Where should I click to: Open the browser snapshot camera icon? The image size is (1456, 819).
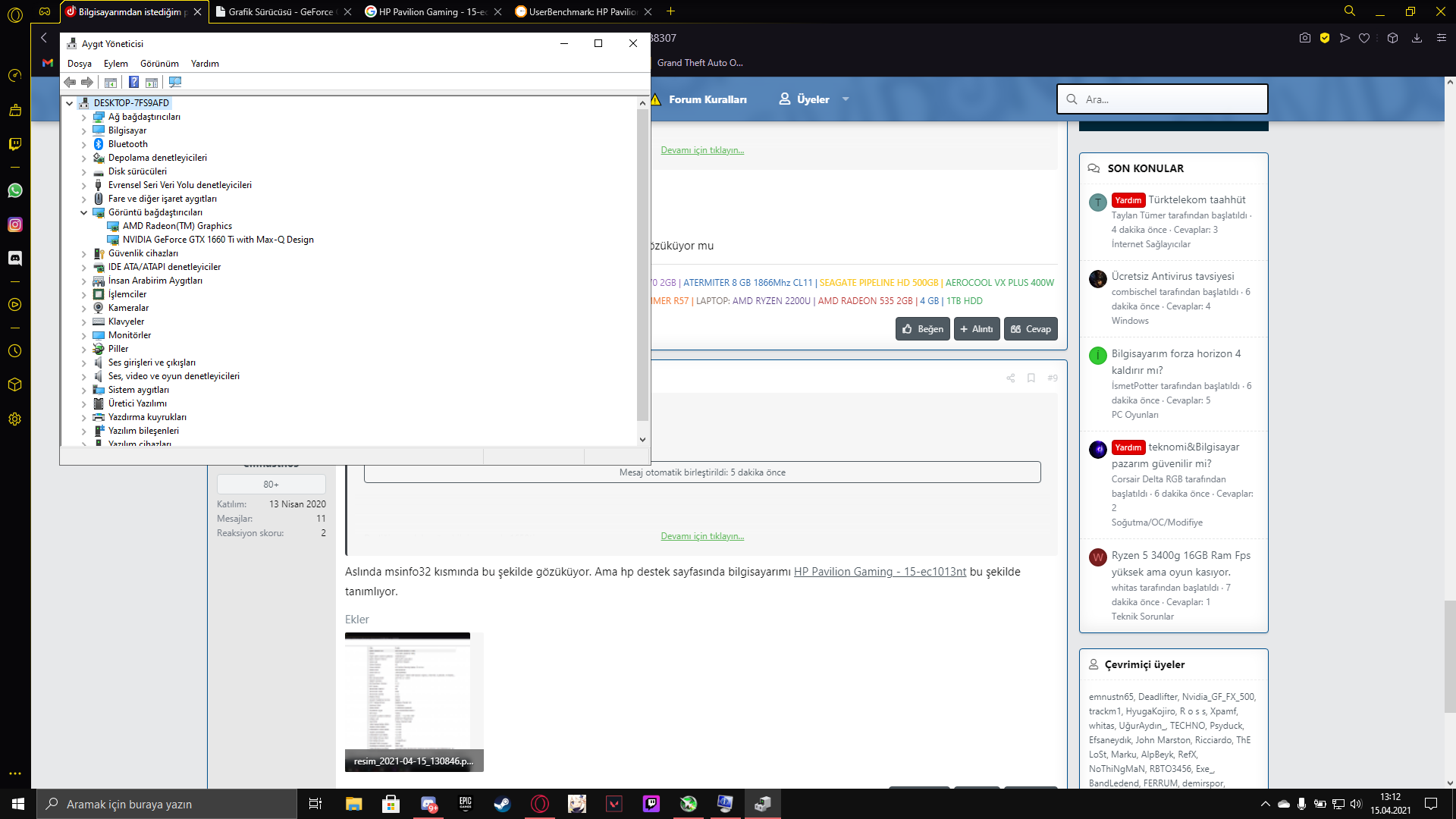click(1304, 38)
